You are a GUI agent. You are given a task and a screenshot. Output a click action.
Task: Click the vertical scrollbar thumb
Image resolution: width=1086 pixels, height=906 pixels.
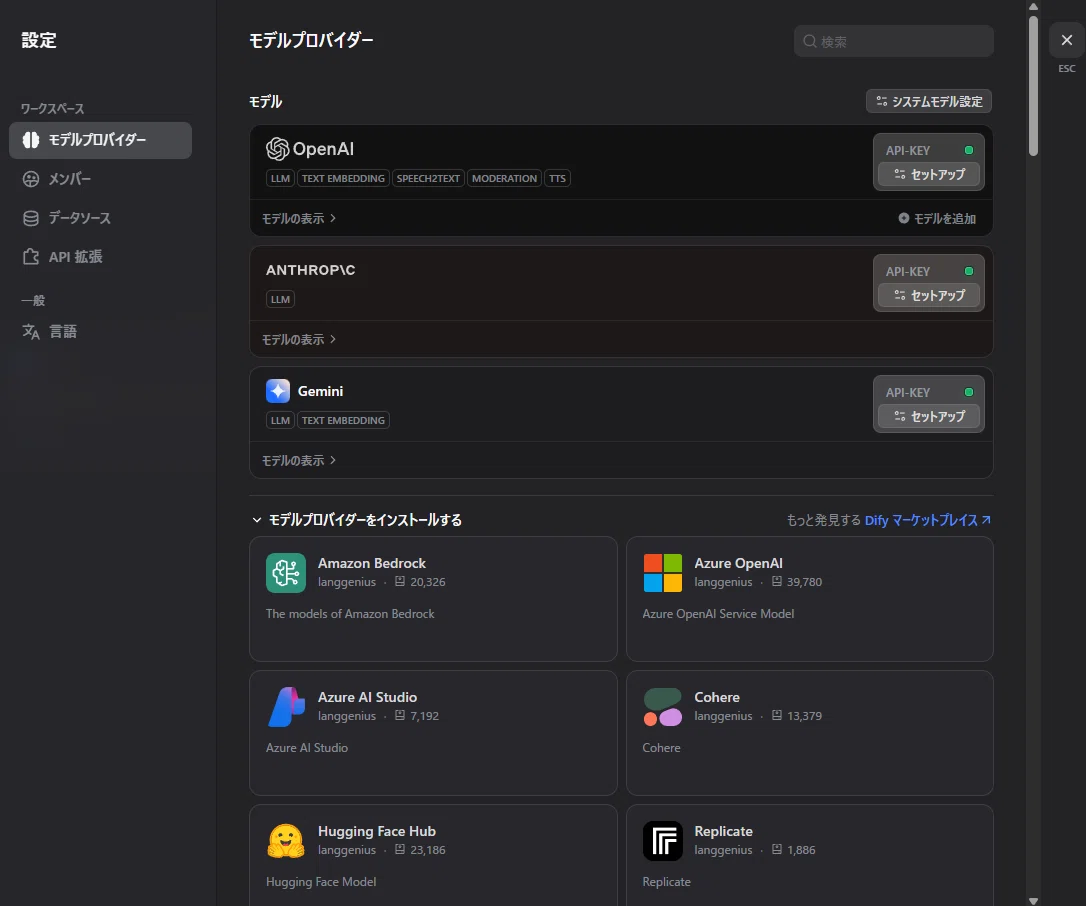tap(1033, 86)
